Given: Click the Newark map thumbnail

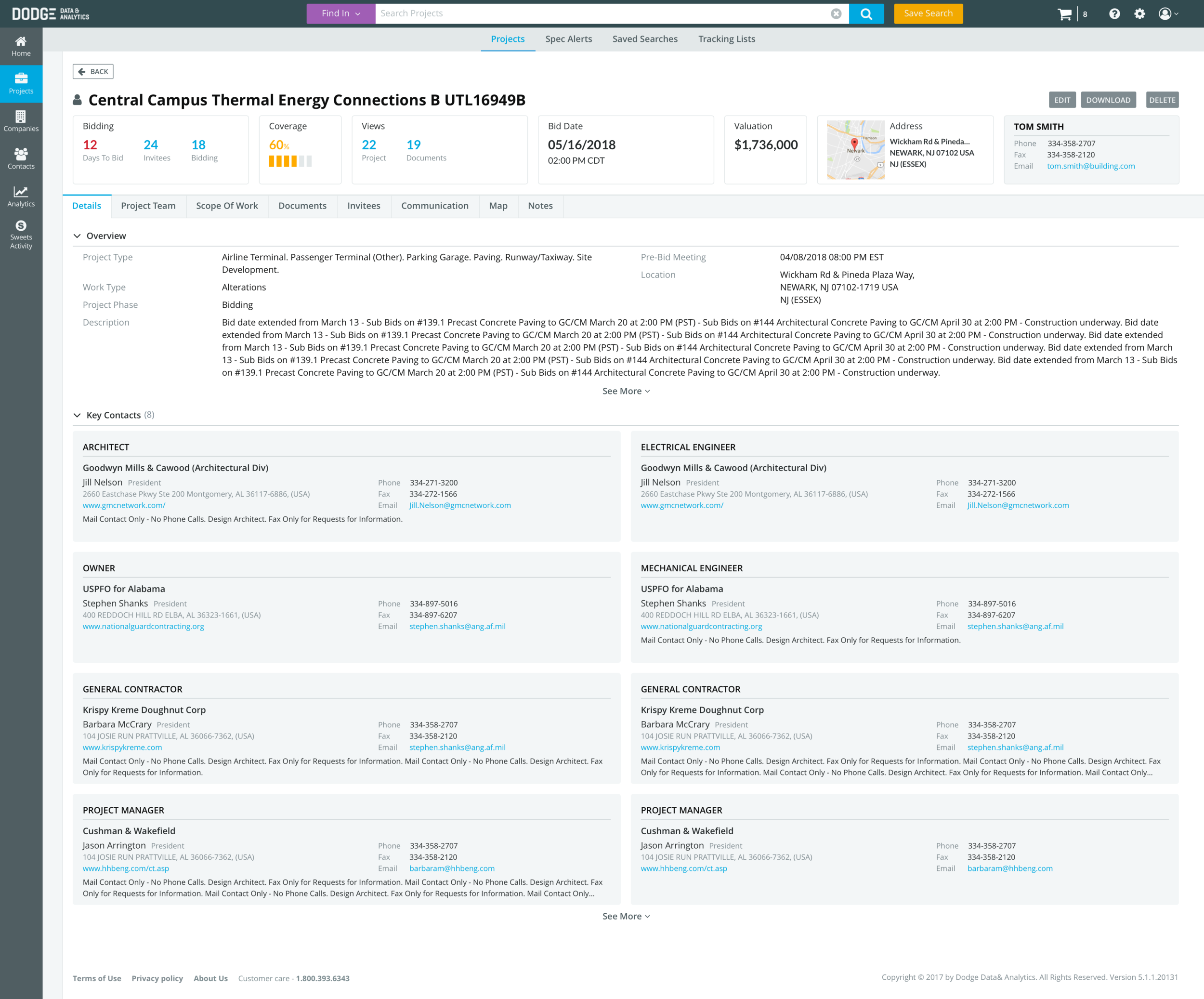Looking at the screenshot, I should (855, 150).
